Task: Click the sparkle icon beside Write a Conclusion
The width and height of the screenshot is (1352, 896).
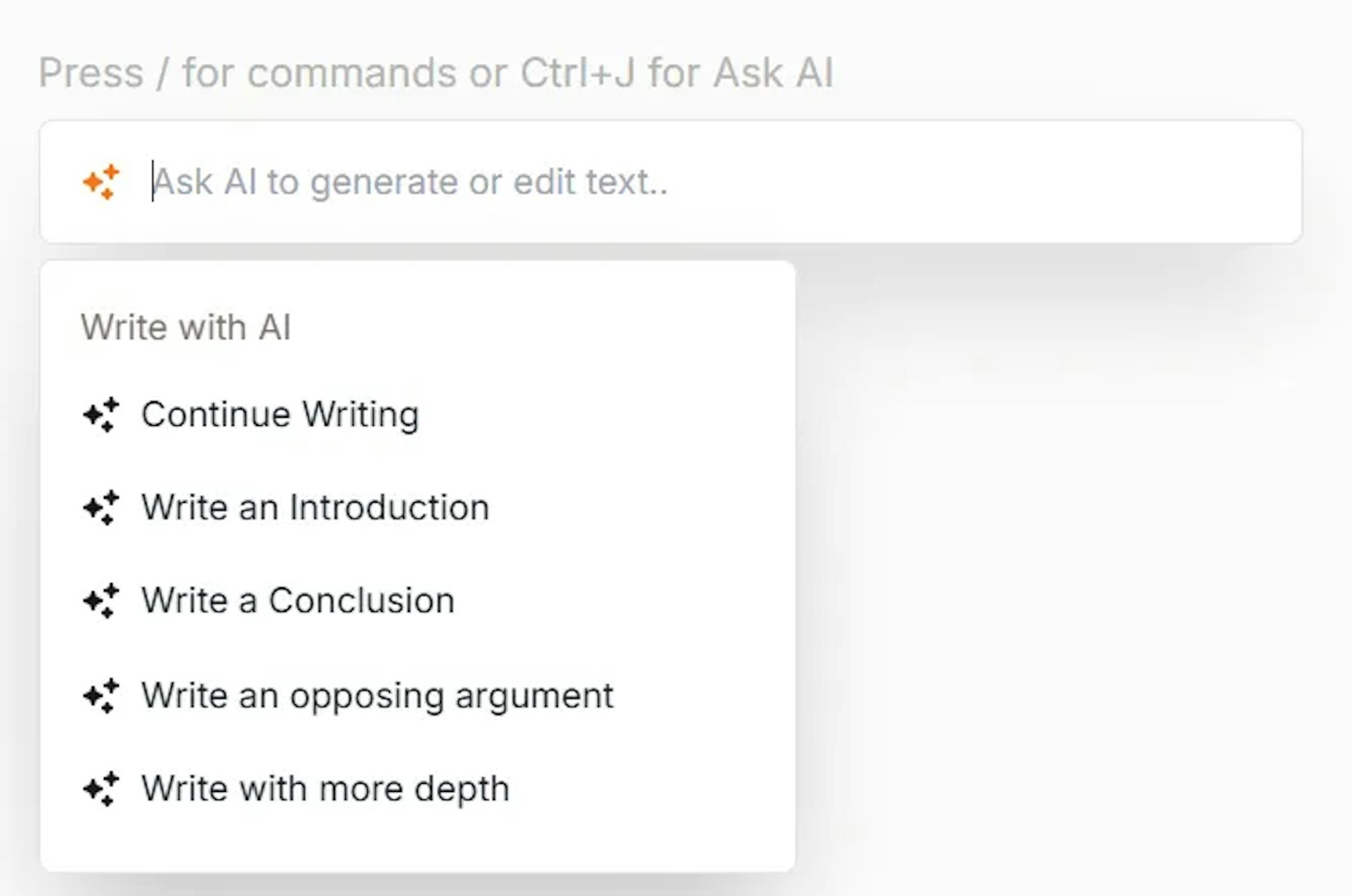Action: point(102,601)
